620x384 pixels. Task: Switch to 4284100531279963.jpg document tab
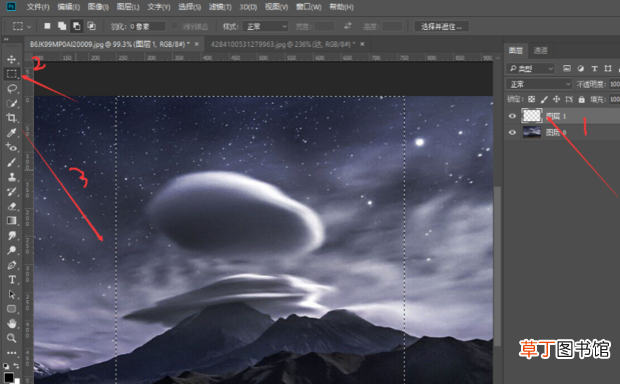pyautogui.click(x=282, y=44)
